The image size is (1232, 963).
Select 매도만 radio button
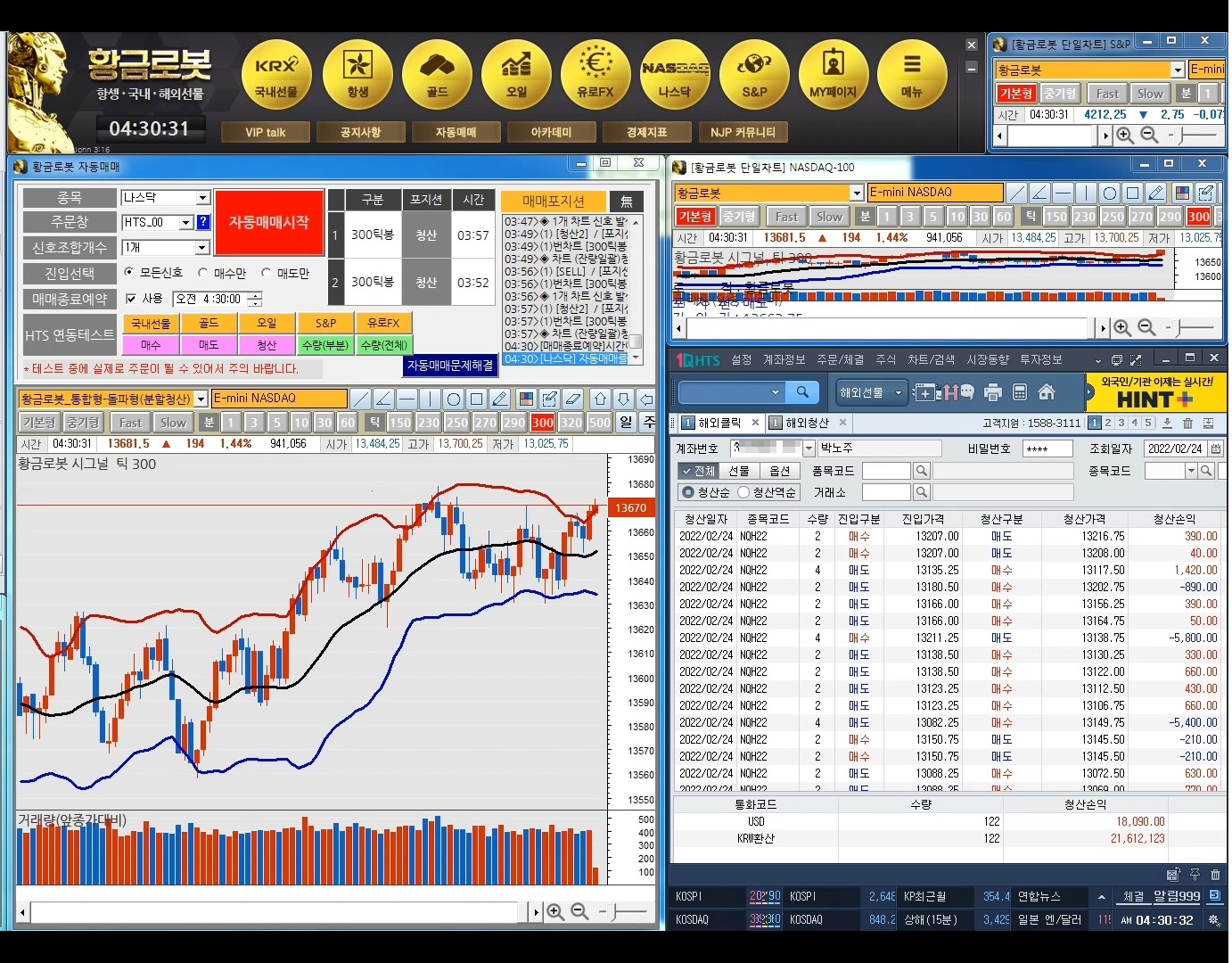(x=266, y=273)
